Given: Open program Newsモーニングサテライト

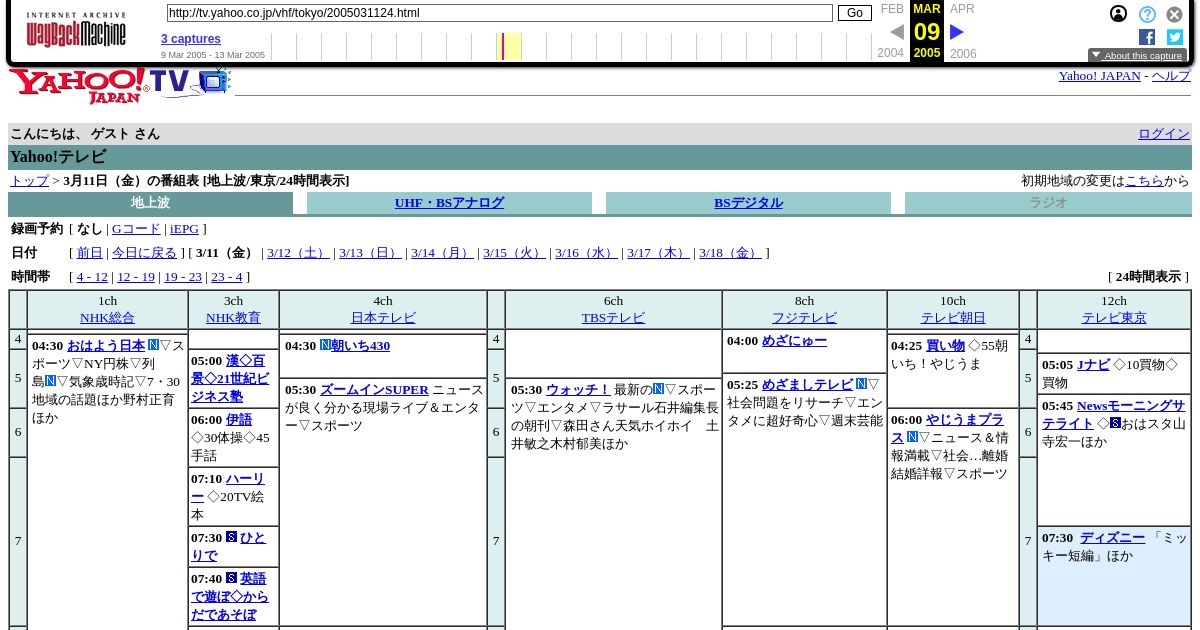Looking at the screenshot, I should [1114, 415].
